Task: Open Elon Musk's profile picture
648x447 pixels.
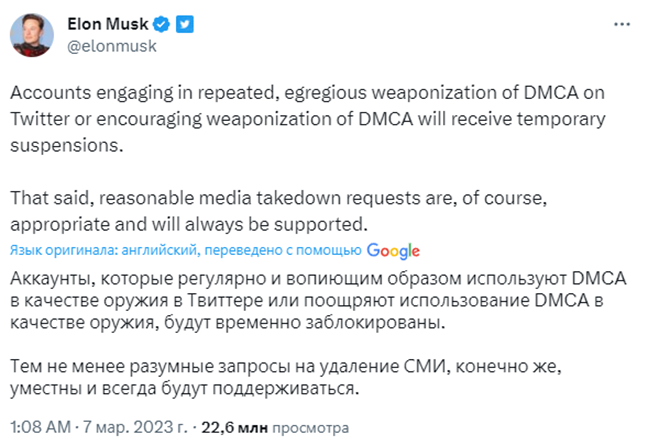Action: point(32,35)
